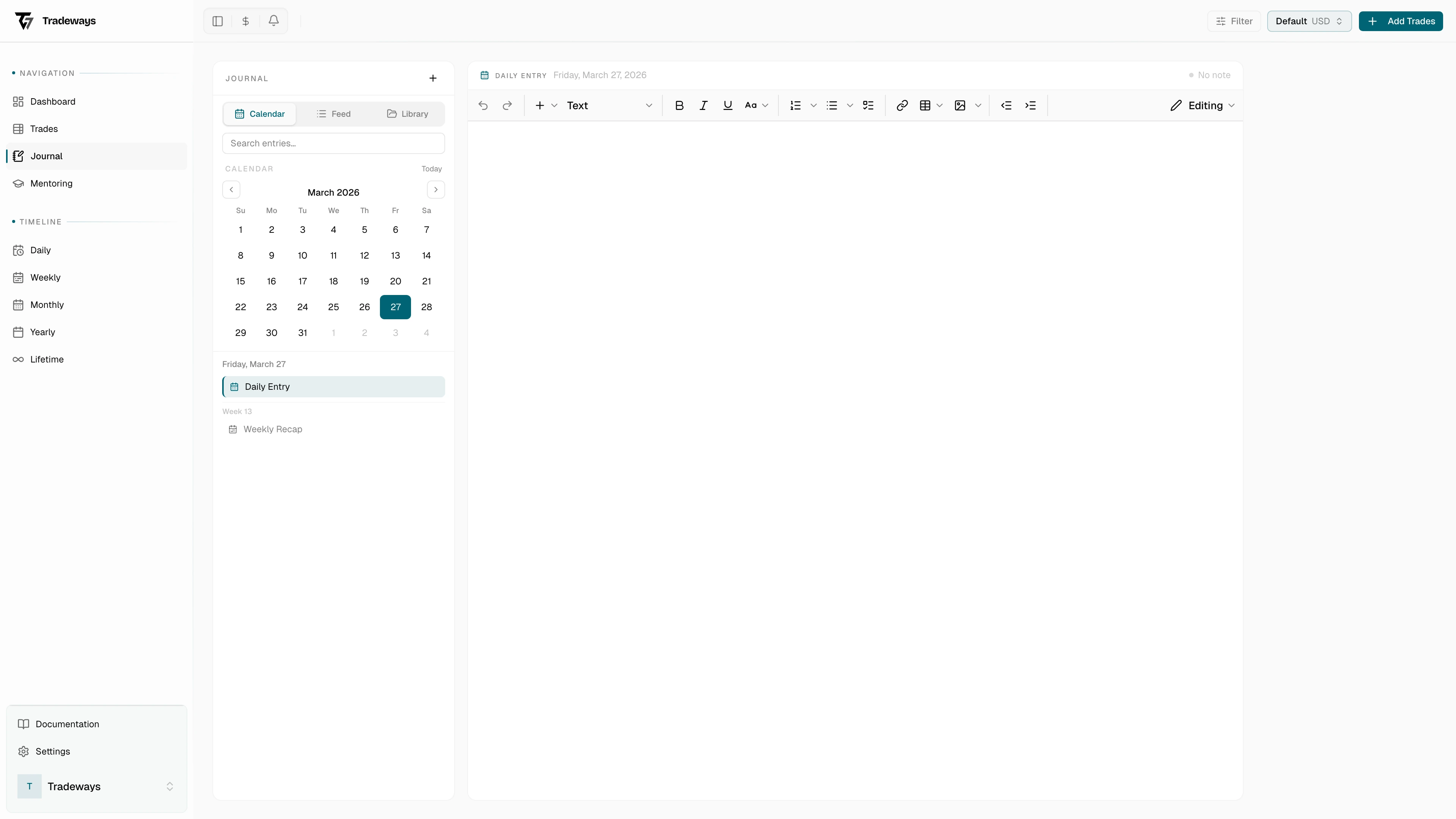The width and height of the screenshot is (1456, 819).
Task: Increase indent of the current line
Action: point(1031,105)
